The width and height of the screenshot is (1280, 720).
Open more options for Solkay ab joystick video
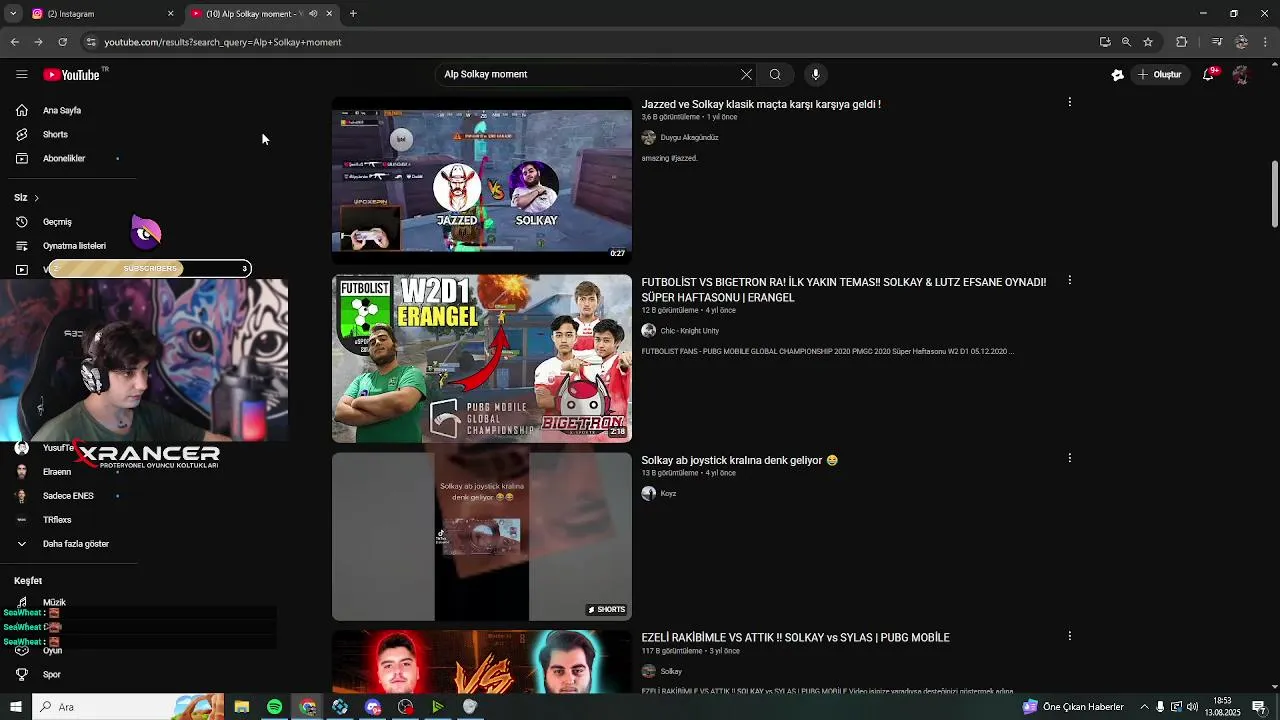coord(1070,458)
